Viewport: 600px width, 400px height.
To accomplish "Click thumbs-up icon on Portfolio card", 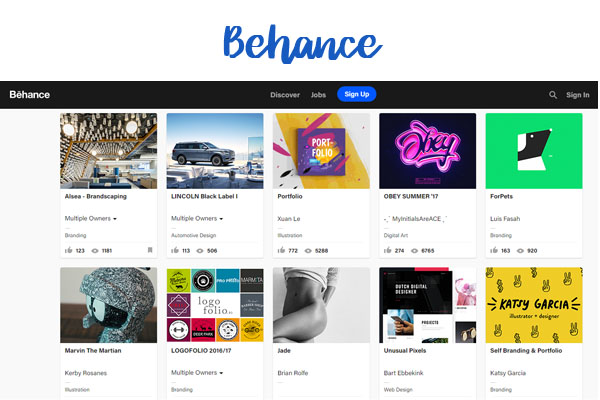I will [x=281, y=250].
